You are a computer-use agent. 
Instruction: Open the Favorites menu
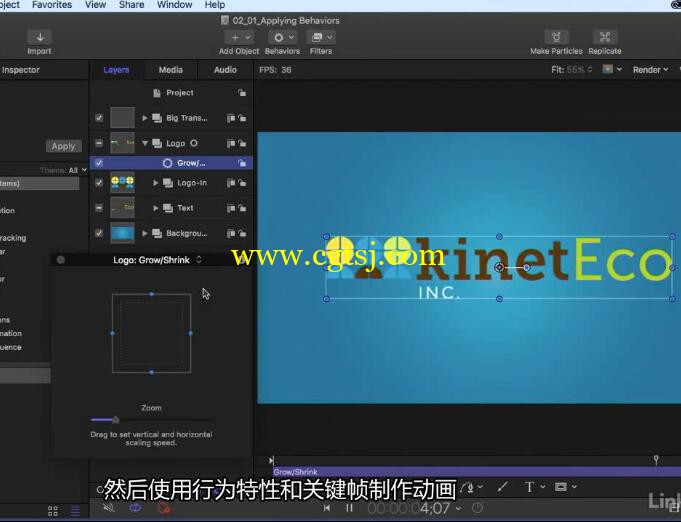click(x=52, y=5)
